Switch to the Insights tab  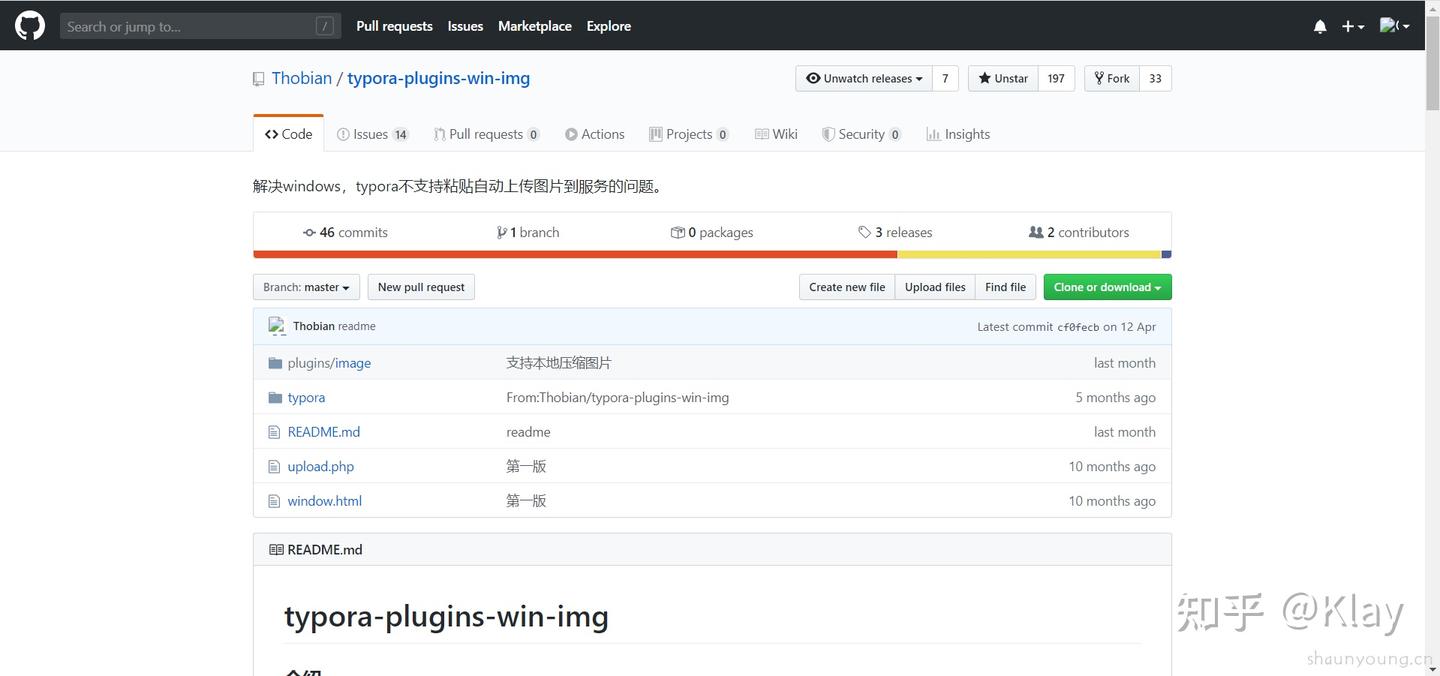point(958,134)
